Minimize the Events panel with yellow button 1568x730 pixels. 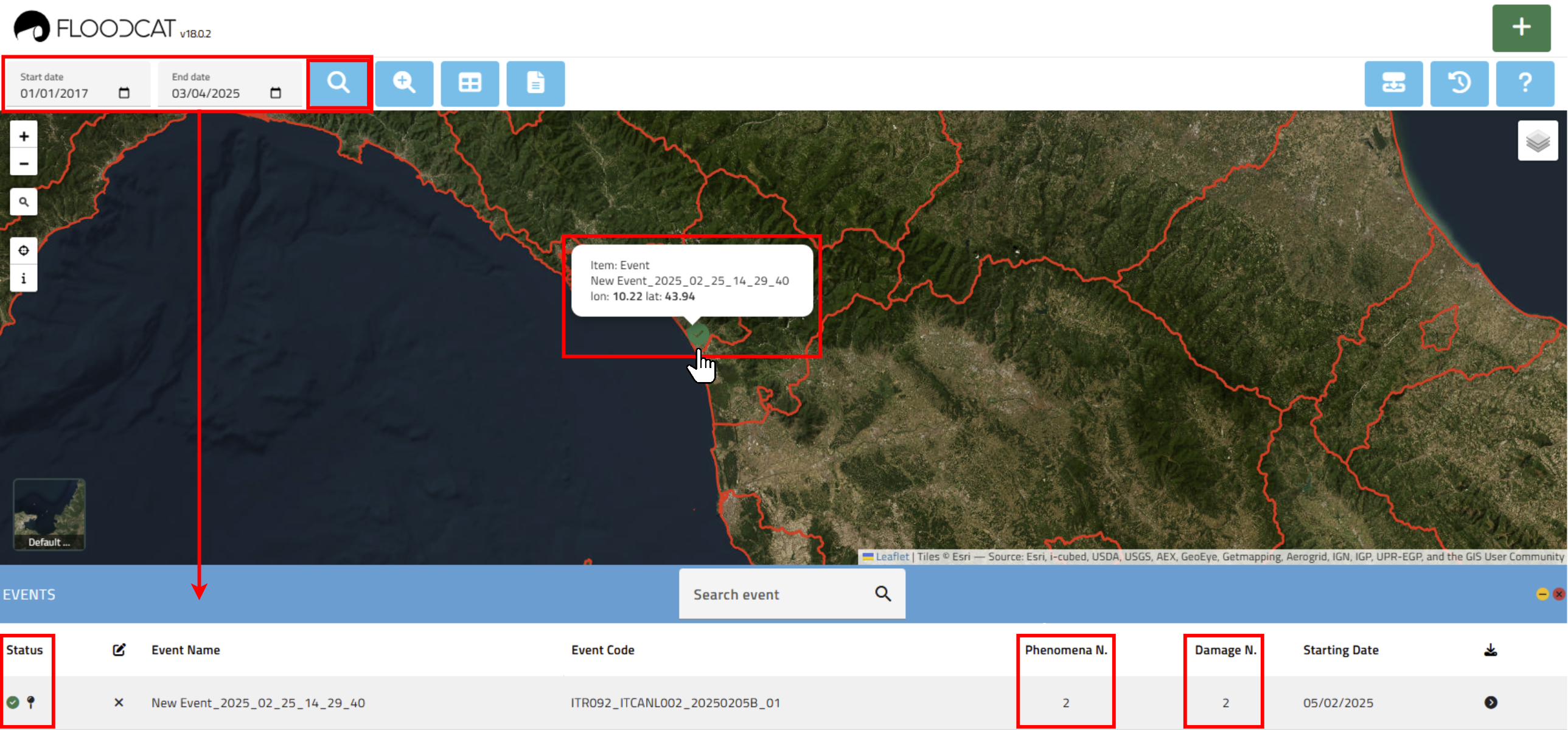coord(1542,594)
